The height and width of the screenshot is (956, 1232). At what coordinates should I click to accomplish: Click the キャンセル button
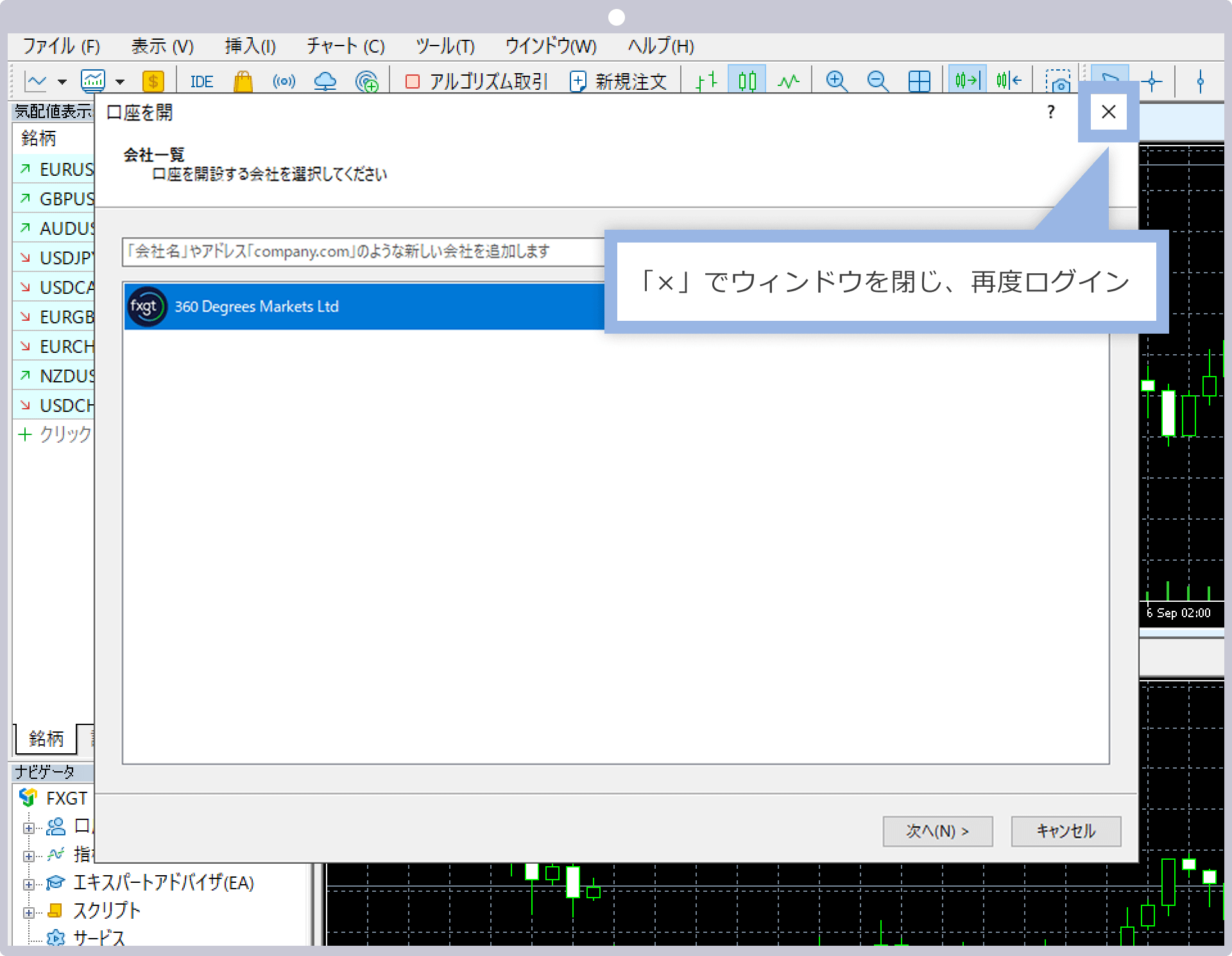coord(1066,831)
